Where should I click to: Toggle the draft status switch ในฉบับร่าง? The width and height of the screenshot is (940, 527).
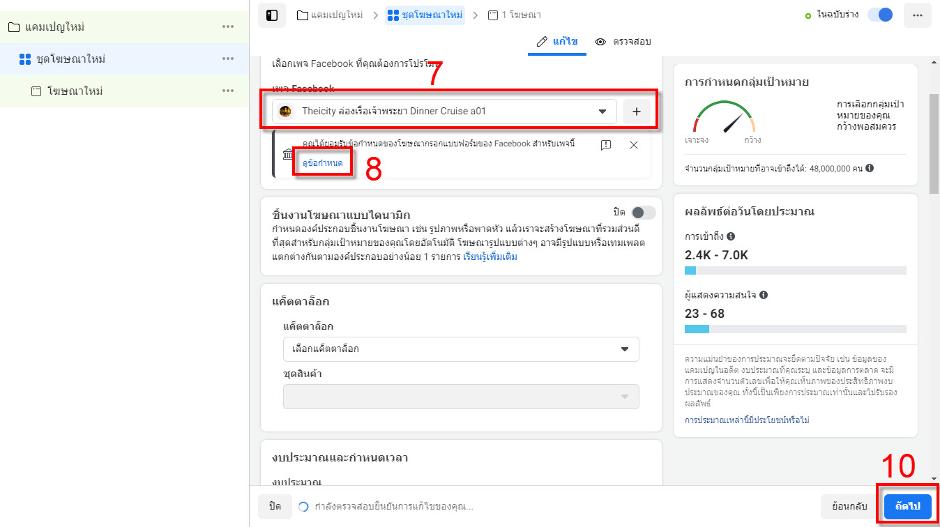[880, 15]
